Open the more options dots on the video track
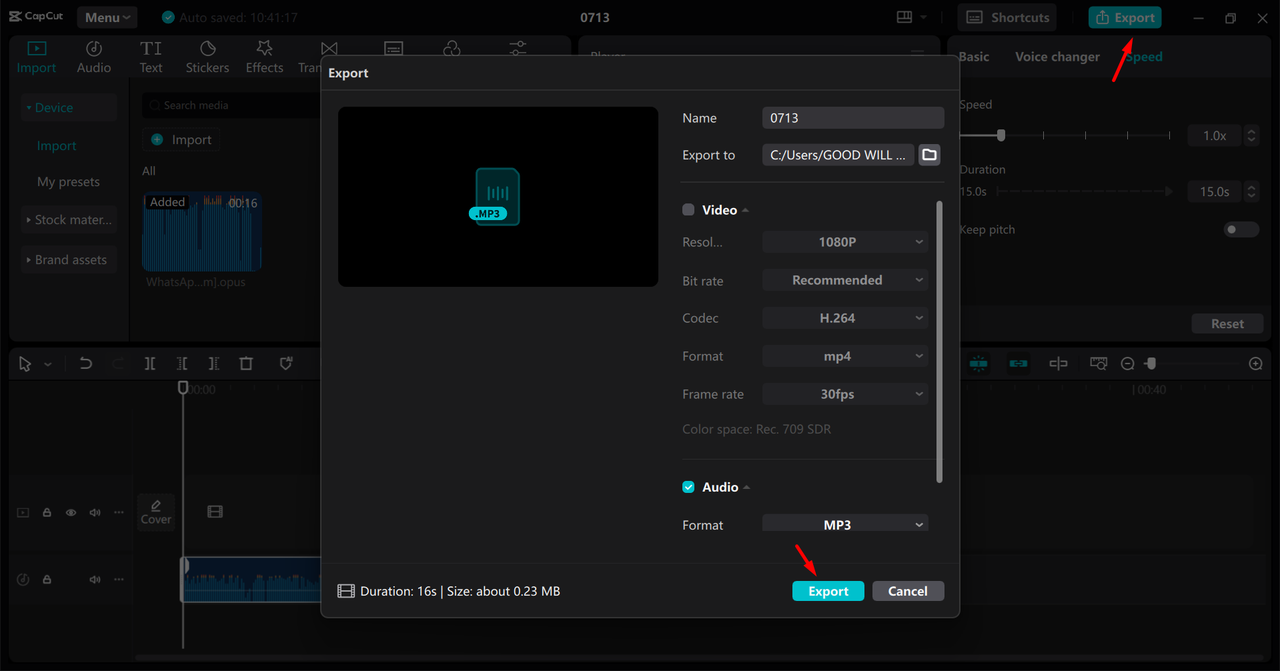Image resolution: width=1280 pixels, height=671 pixels. tap(119, 512)
